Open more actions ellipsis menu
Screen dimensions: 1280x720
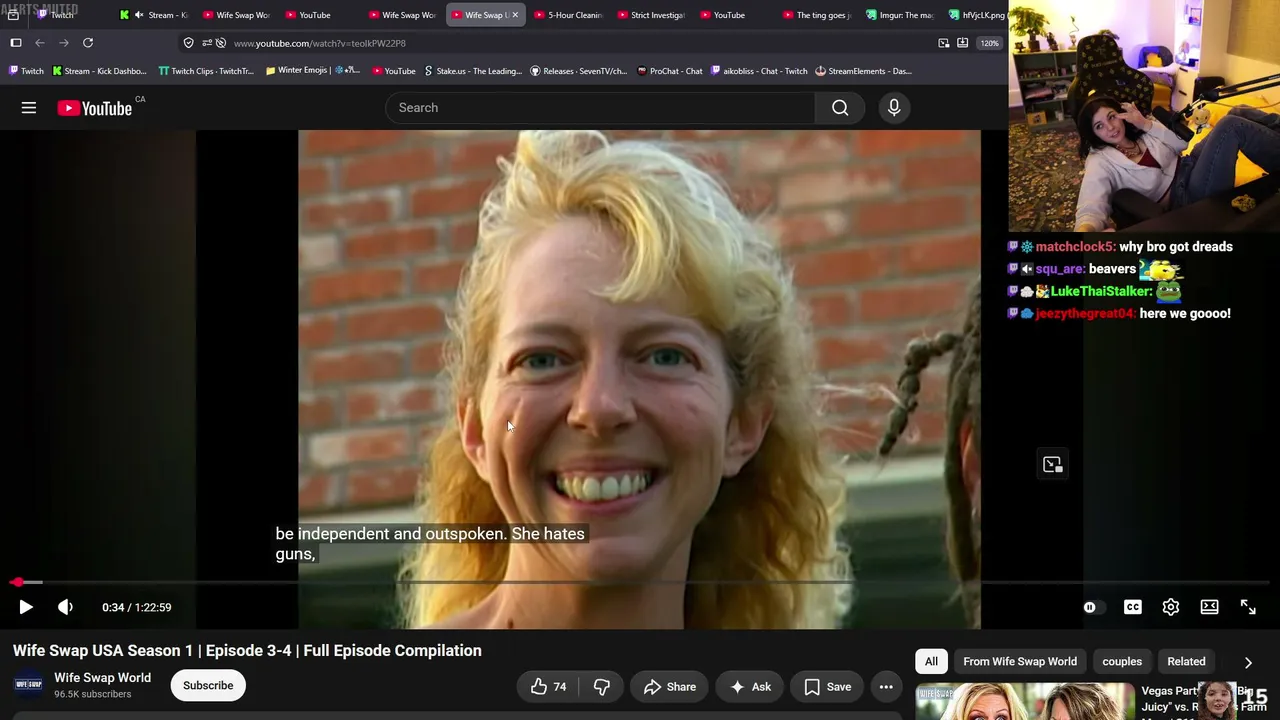coord(886,686)
